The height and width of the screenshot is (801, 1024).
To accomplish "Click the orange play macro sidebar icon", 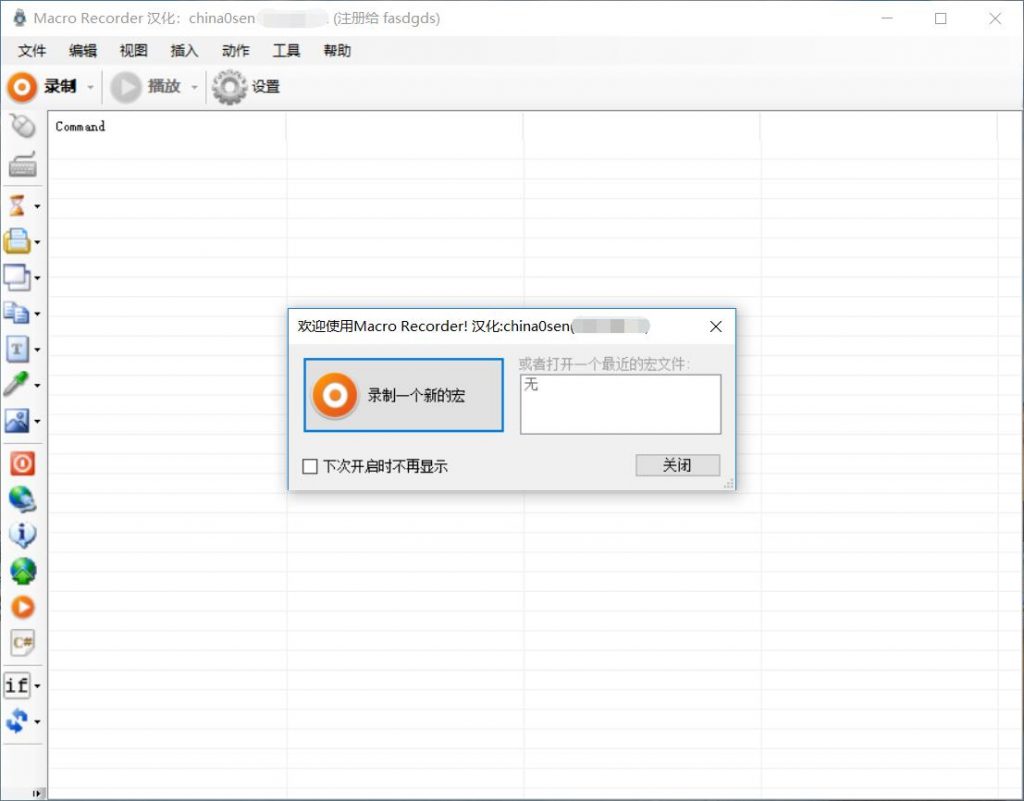I will 22,607.
